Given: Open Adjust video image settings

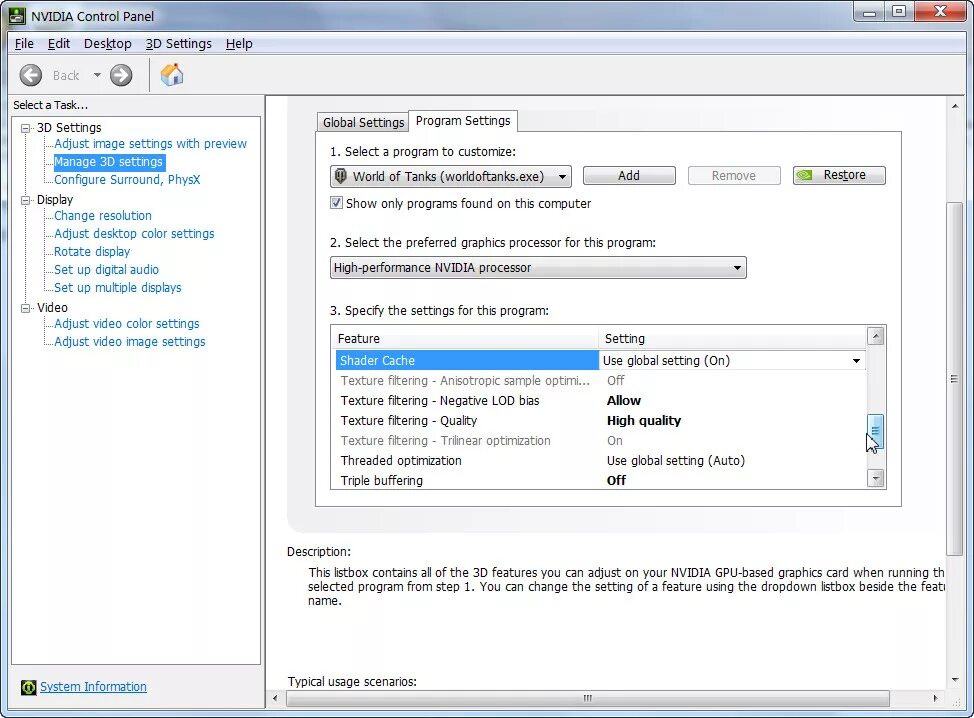Looking at the screenshot, I should [129, 342].
